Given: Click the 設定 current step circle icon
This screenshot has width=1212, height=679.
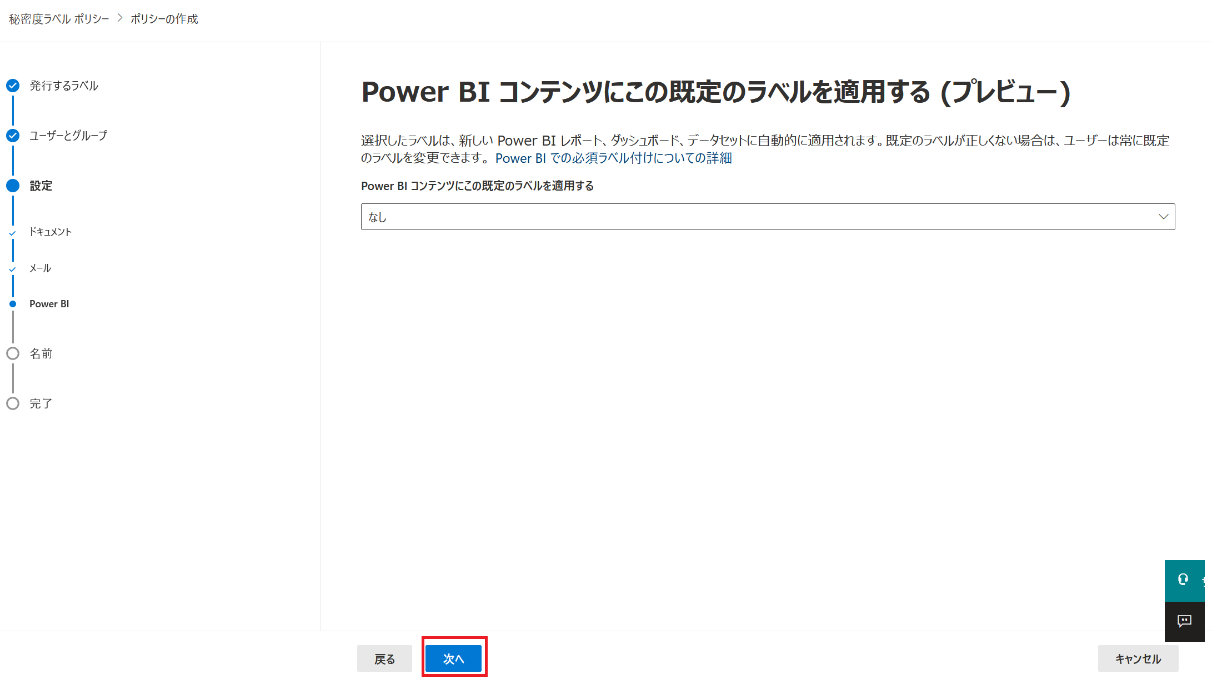Looking at the screenshot, I should point(13,186).
